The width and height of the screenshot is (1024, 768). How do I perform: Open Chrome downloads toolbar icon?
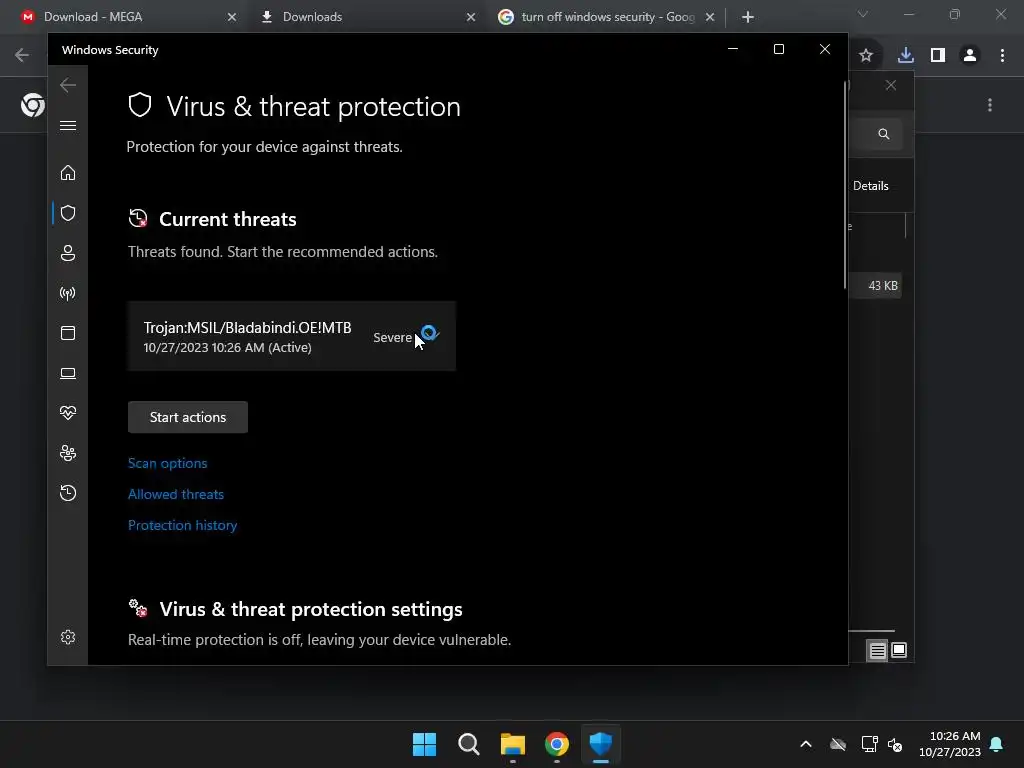coord(906,56)
